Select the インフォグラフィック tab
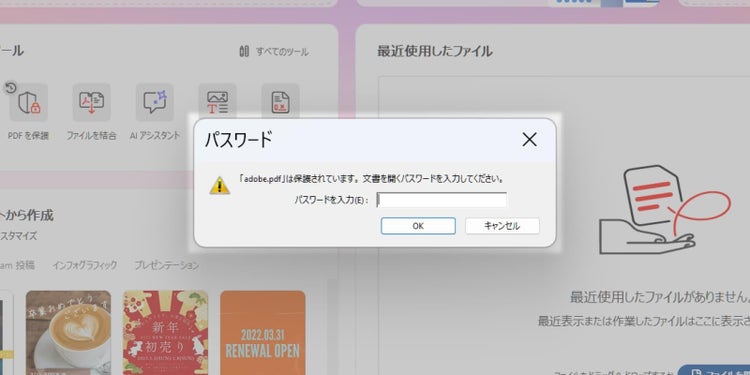750x375 pixels. coord(85,265)
